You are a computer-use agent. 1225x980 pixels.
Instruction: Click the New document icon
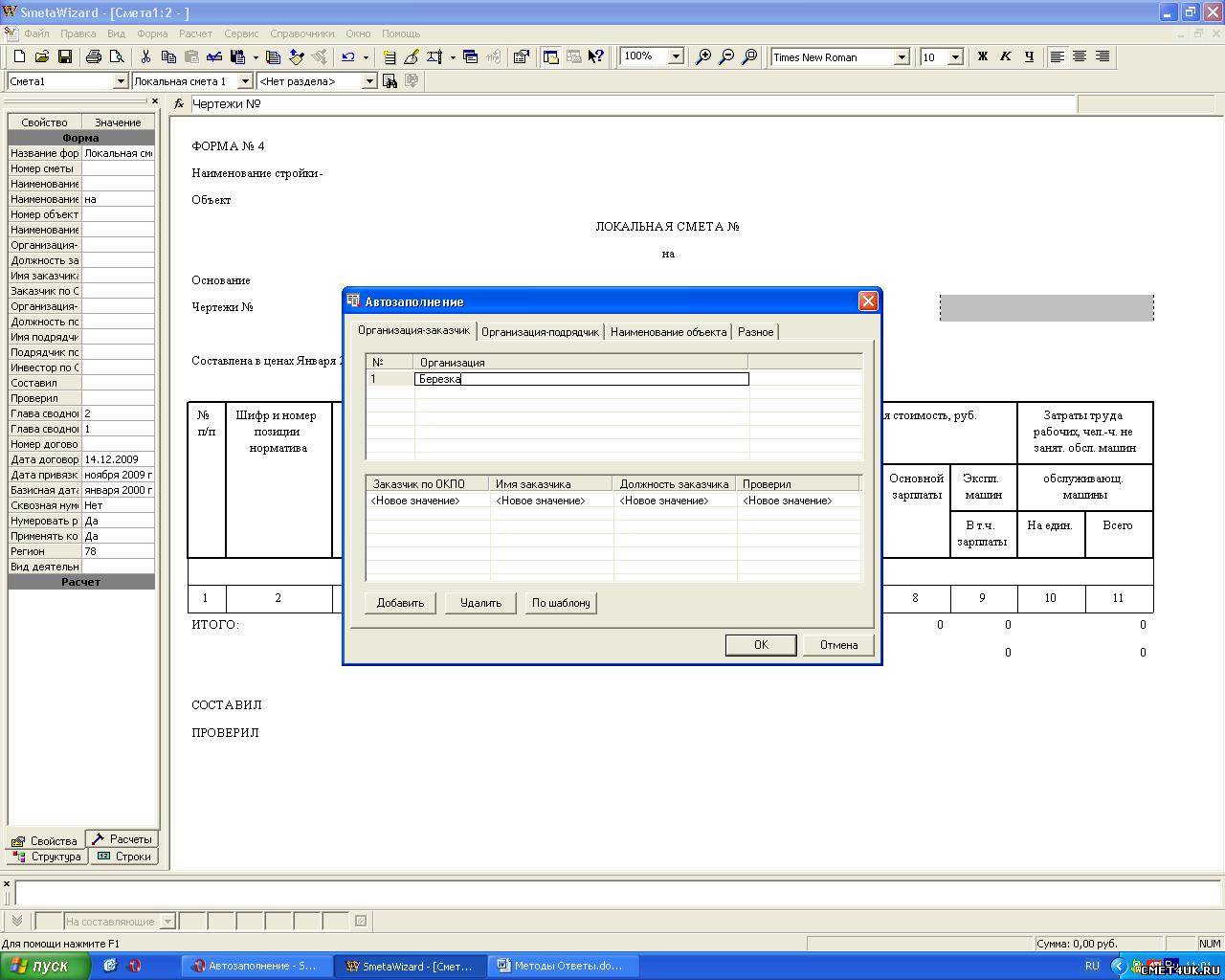point(19,57)
